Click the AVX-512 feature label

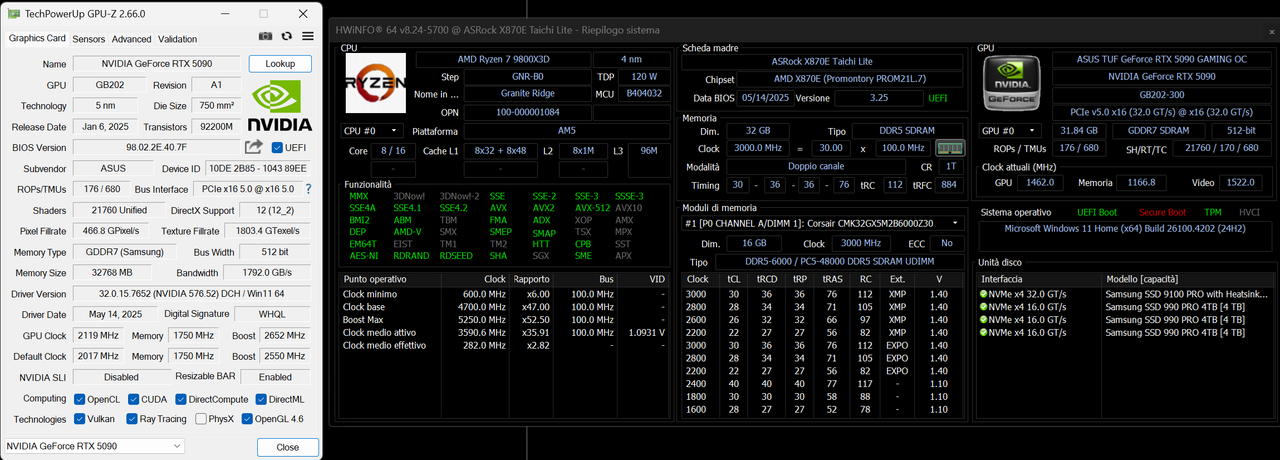click(x=590, y=207)
